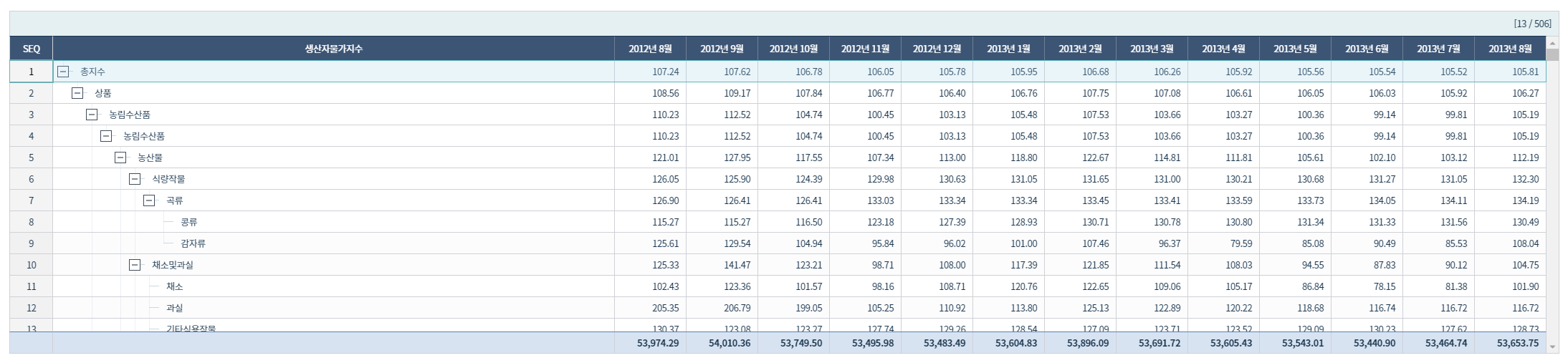Screen dimensions: 1568x363
Task: Collapse the 상품 tree node
Action: (77, 93)
